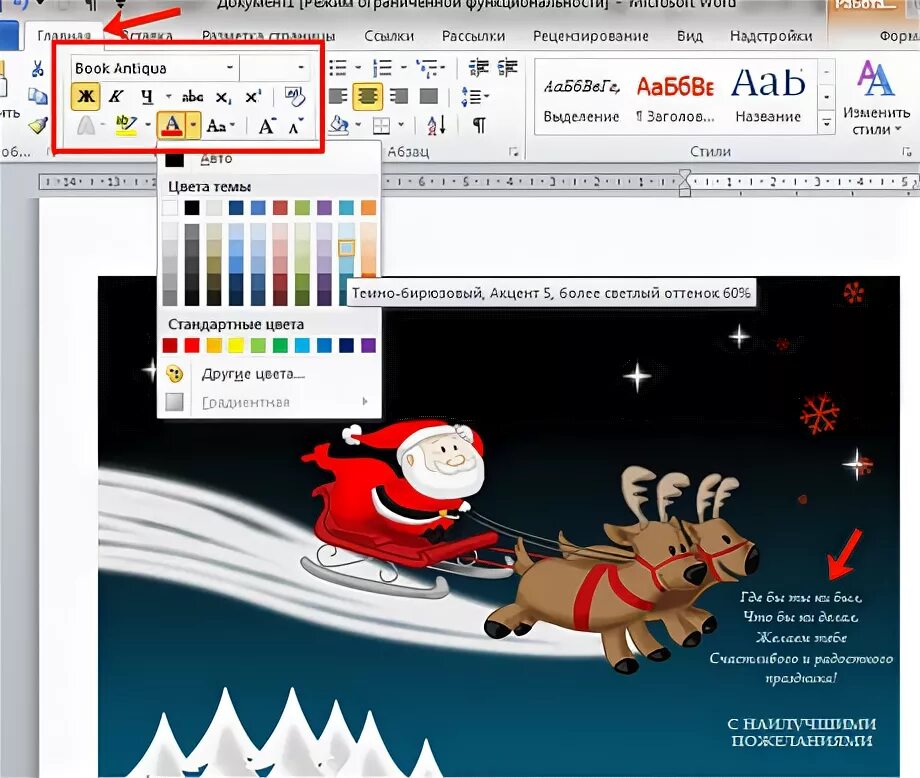This screenshot has width=920, height=778.
Task: Select the highlighted turquoise Accent 5 swatch
Action: [x=346, y=248]
